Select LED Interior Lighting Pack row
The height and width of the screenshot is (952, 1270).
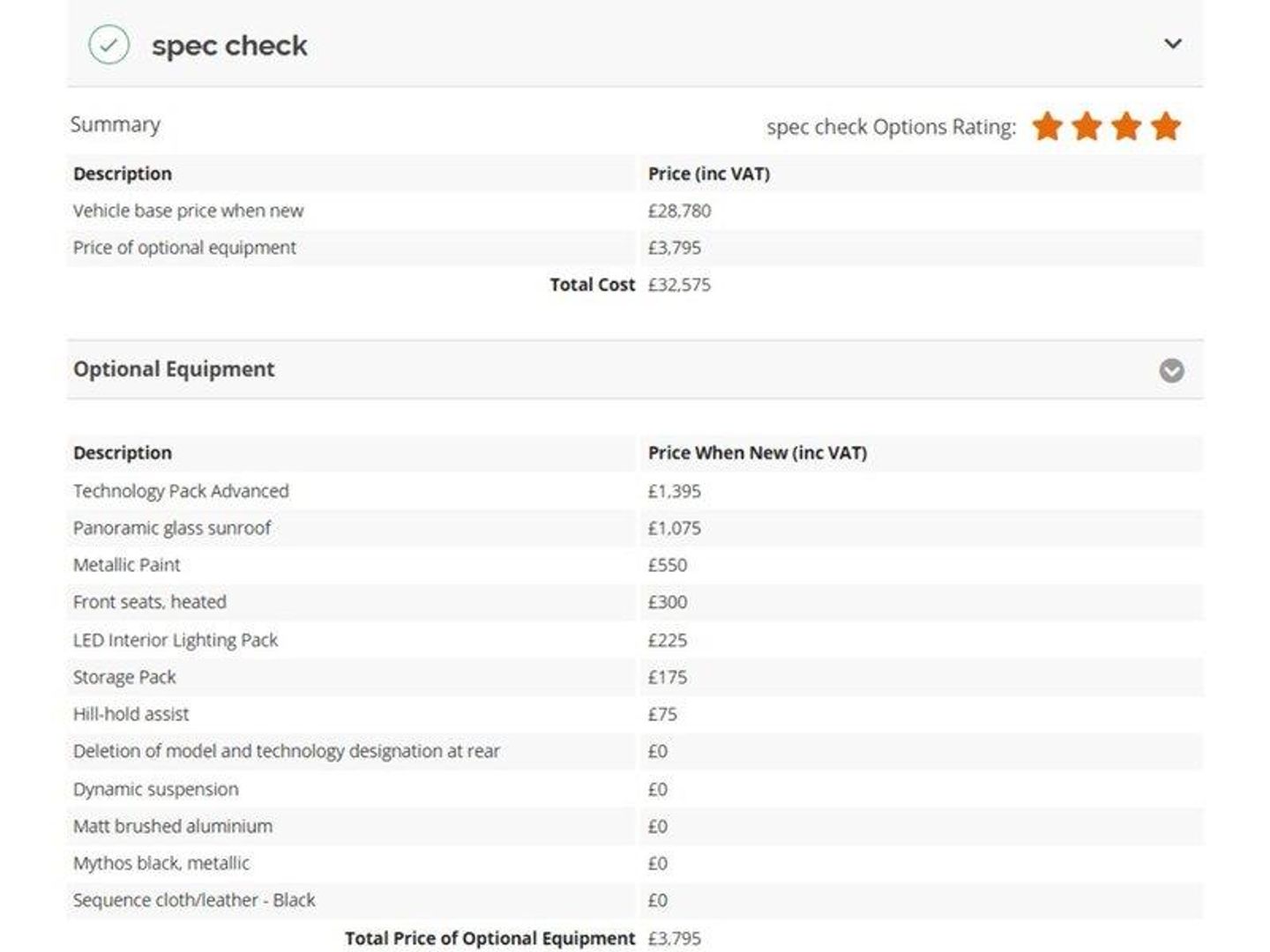coord(635,640)
